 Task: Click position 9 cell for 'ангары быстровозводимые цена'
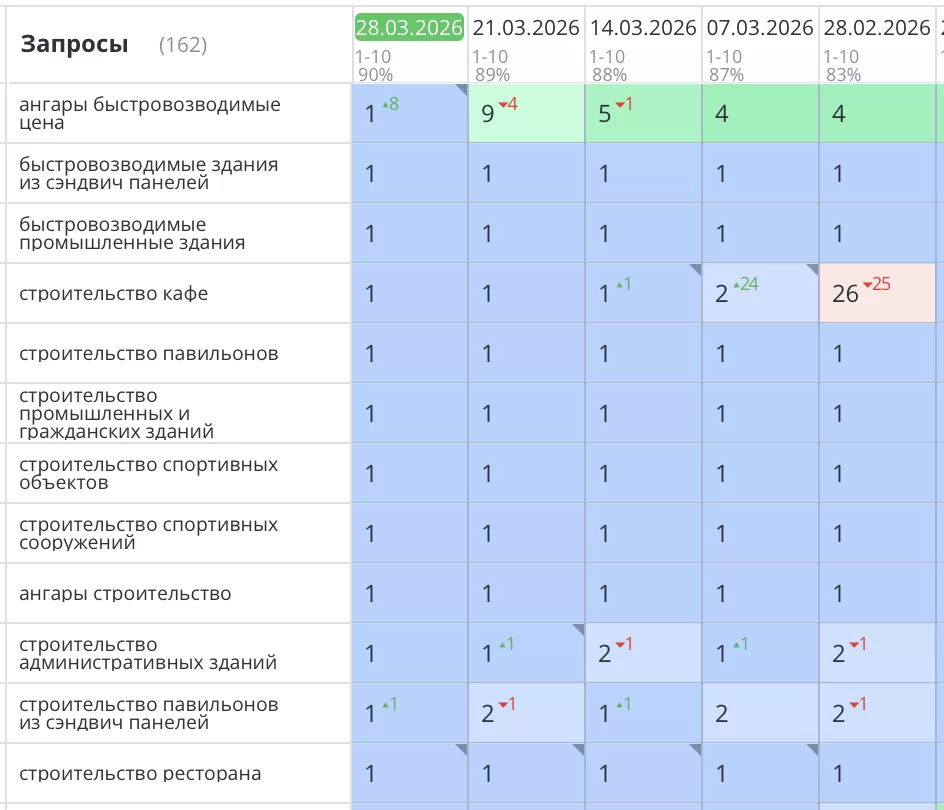point(526,114)
